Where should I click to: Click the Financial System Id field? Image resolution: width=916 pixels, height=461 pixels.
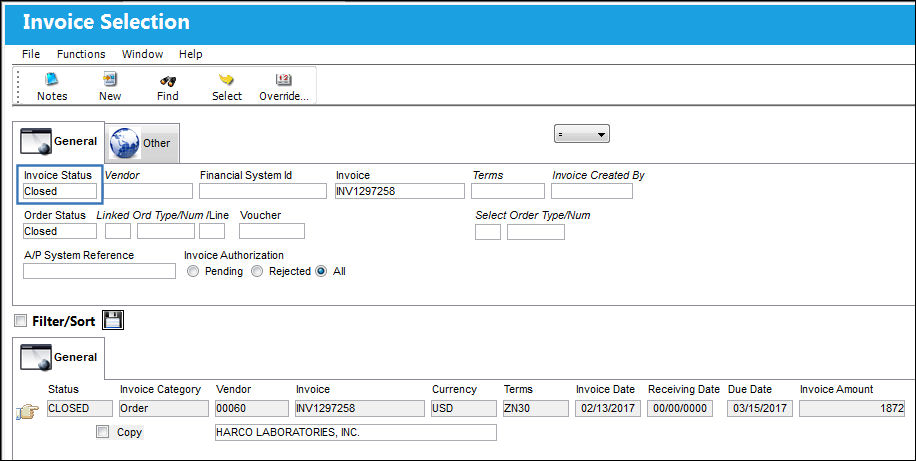263,191
